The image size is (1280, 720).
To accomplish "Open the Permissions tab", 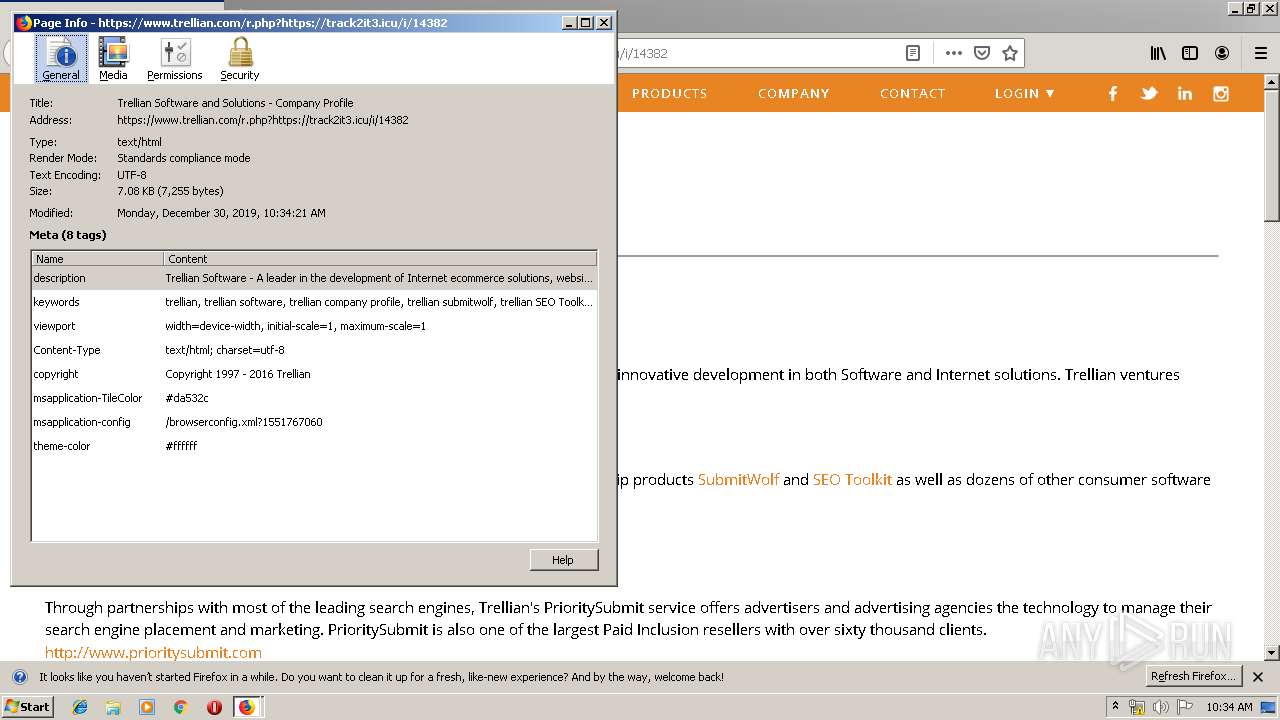I will coord(175,59).
